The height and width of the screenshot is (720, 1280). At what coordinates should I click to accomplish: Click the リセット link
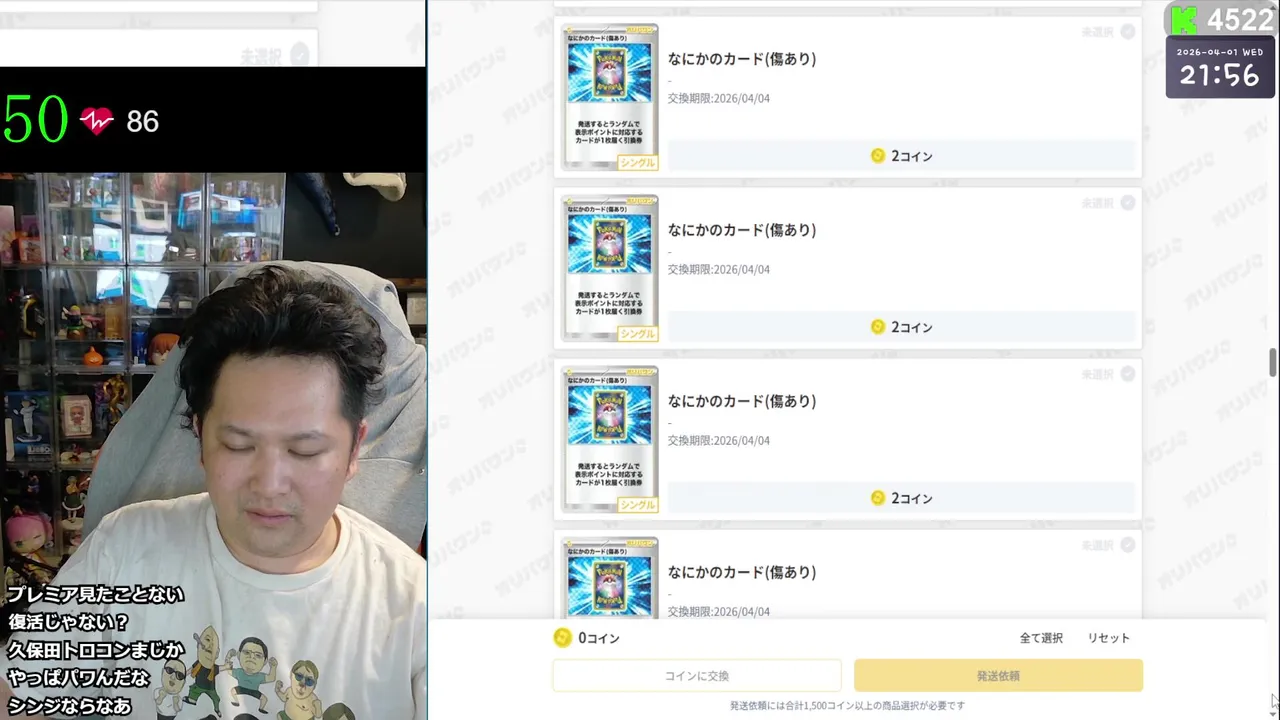[x=1108, y=638]
